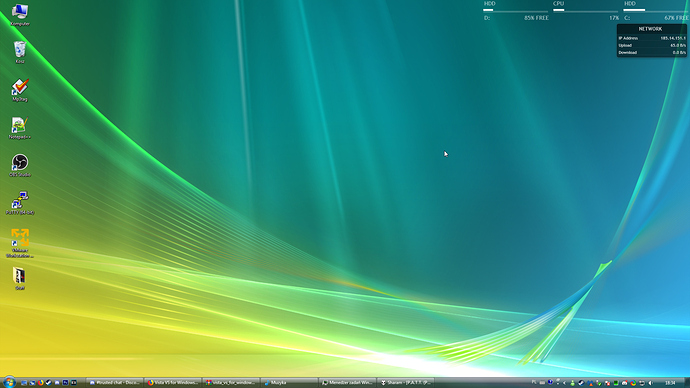Select the OBS Studio shortcut

pos(20,165)
